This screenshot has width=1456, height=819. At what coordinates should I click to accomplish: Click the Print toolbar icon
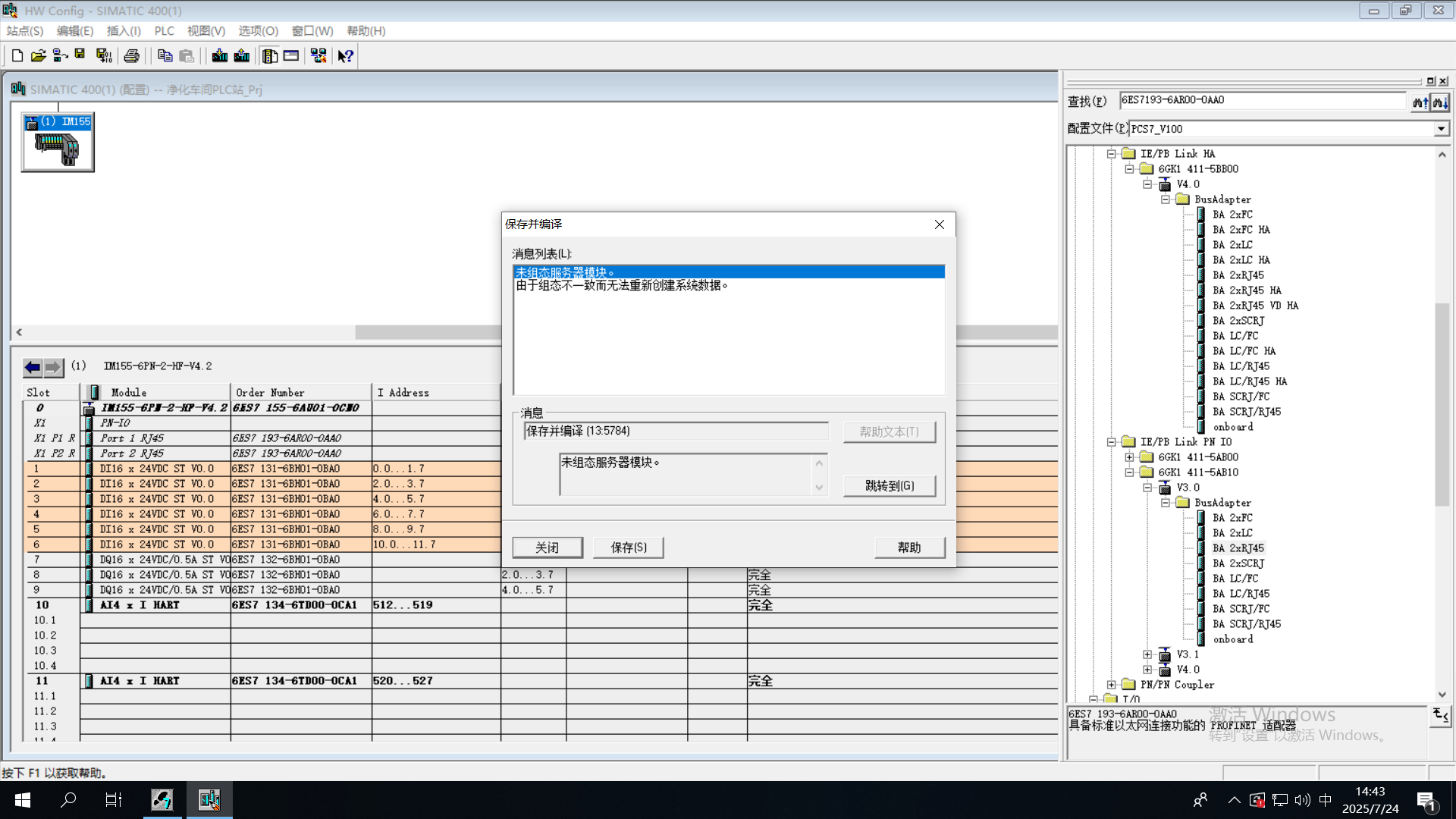pyautogui.click(x=132, y=55)
